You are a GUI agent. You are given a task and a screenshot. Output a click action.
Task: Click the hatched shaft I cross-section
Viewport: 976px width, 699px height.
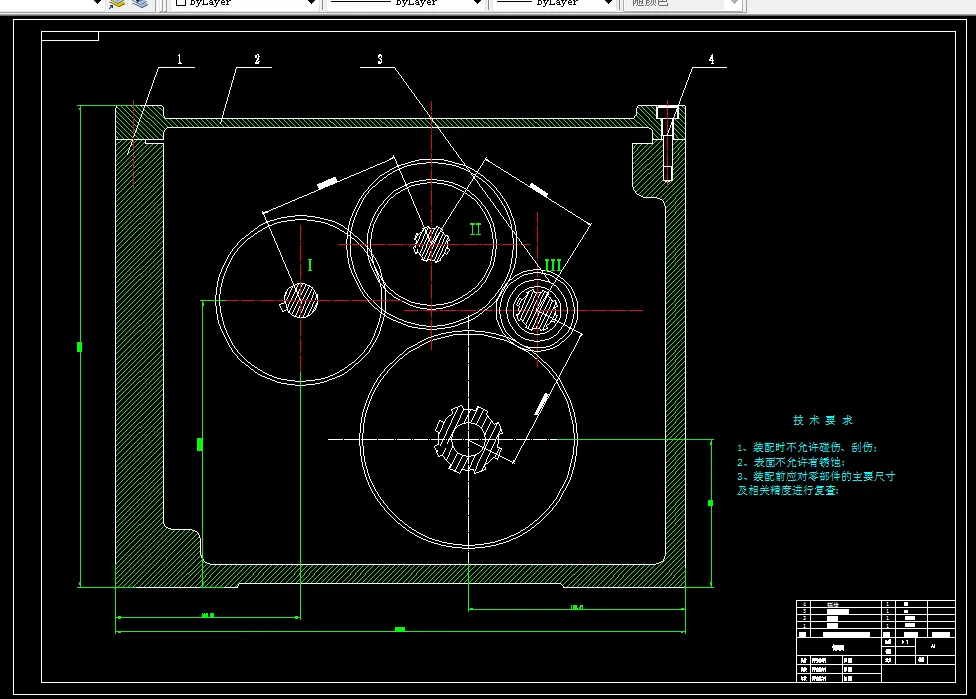(301, 301)
